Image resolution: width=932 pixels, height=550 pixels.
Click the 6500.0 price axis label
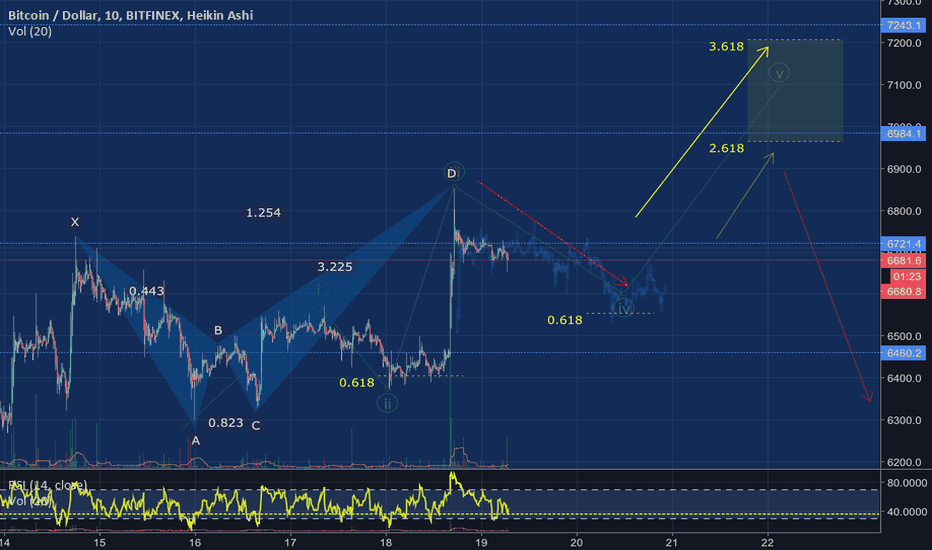[904, 337]
